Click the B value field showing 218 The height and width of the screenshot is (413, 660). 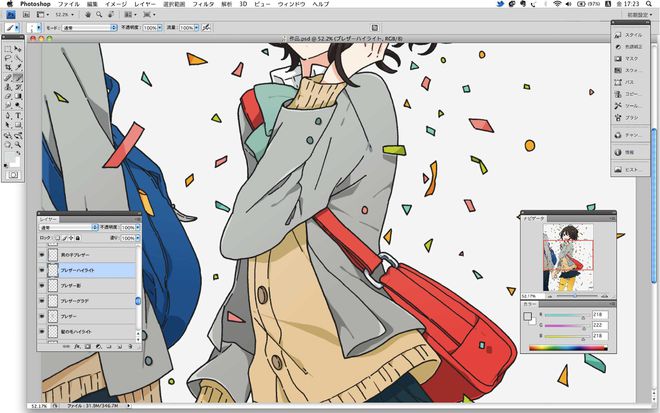coord(600,336)
